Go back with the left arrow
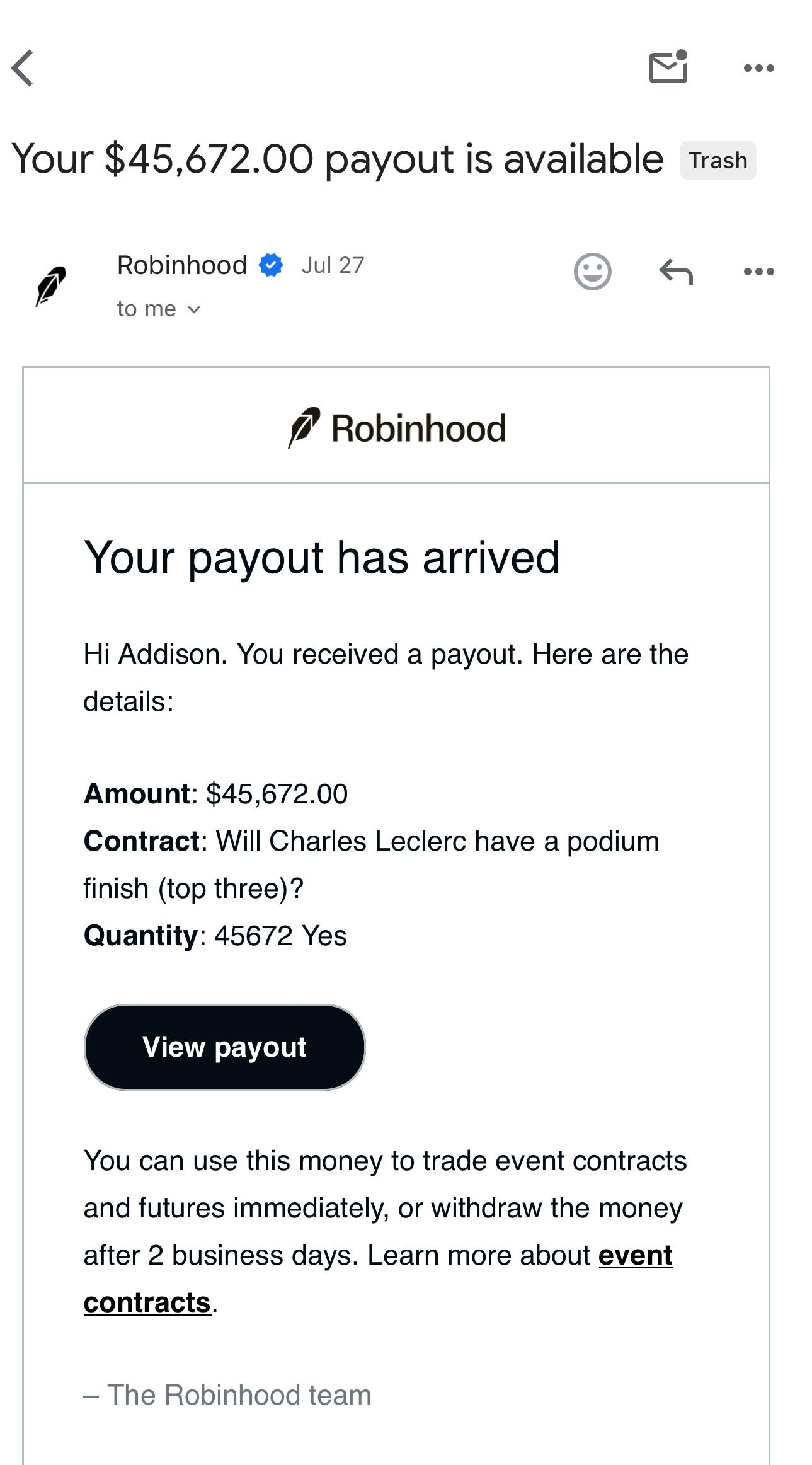This screenshot has width=812, height=1465. tap(23, 68)
